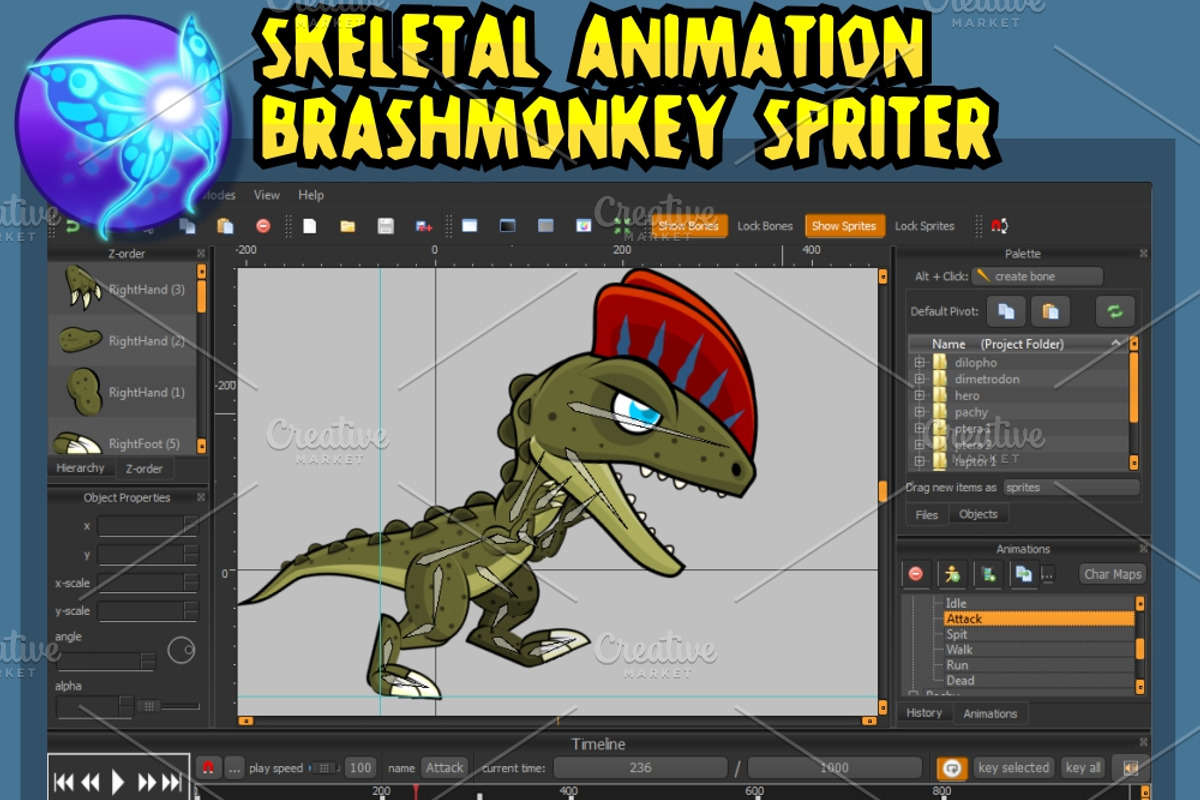
Task: Click the create bone pencil button
Action: tap(1038, 276)
